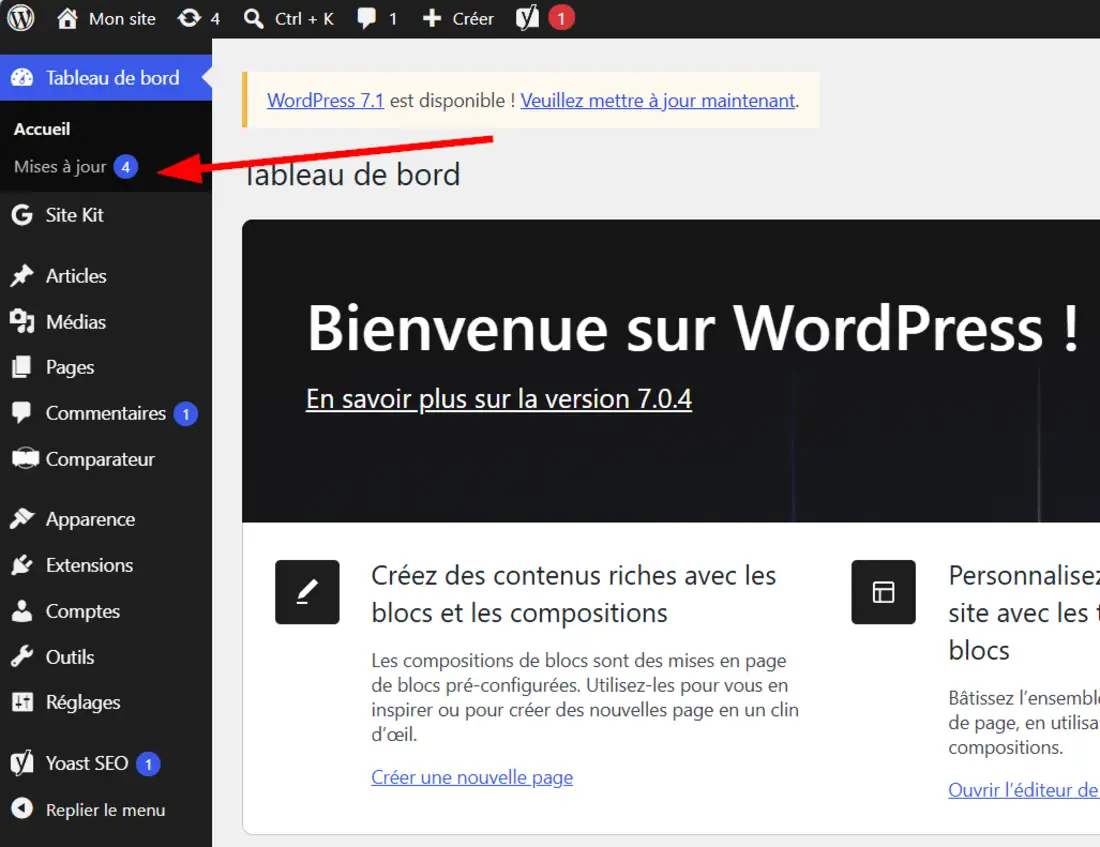
Task: Open Mon site home icon
Action: [67, 18]
